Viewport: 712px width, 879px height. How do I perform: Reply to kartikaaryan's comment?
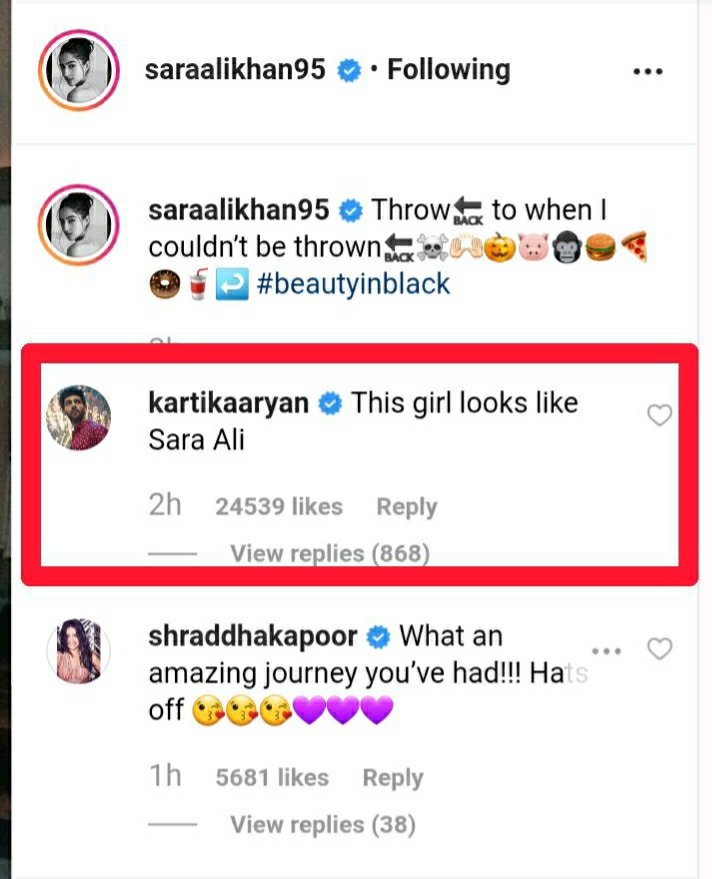coord(406,507)
